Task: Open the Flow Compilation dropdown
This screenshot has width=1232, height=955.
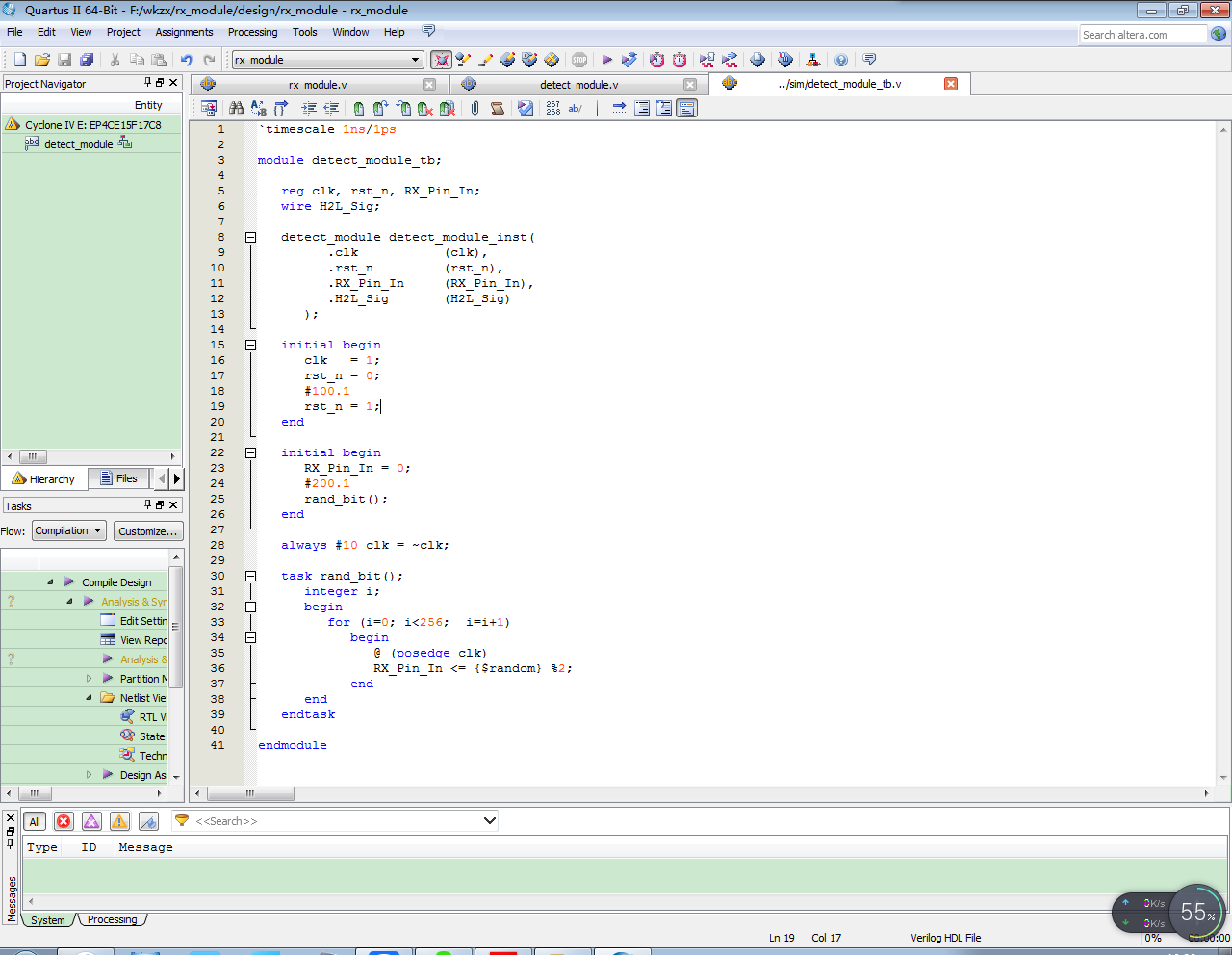Action: coord(68,530)
